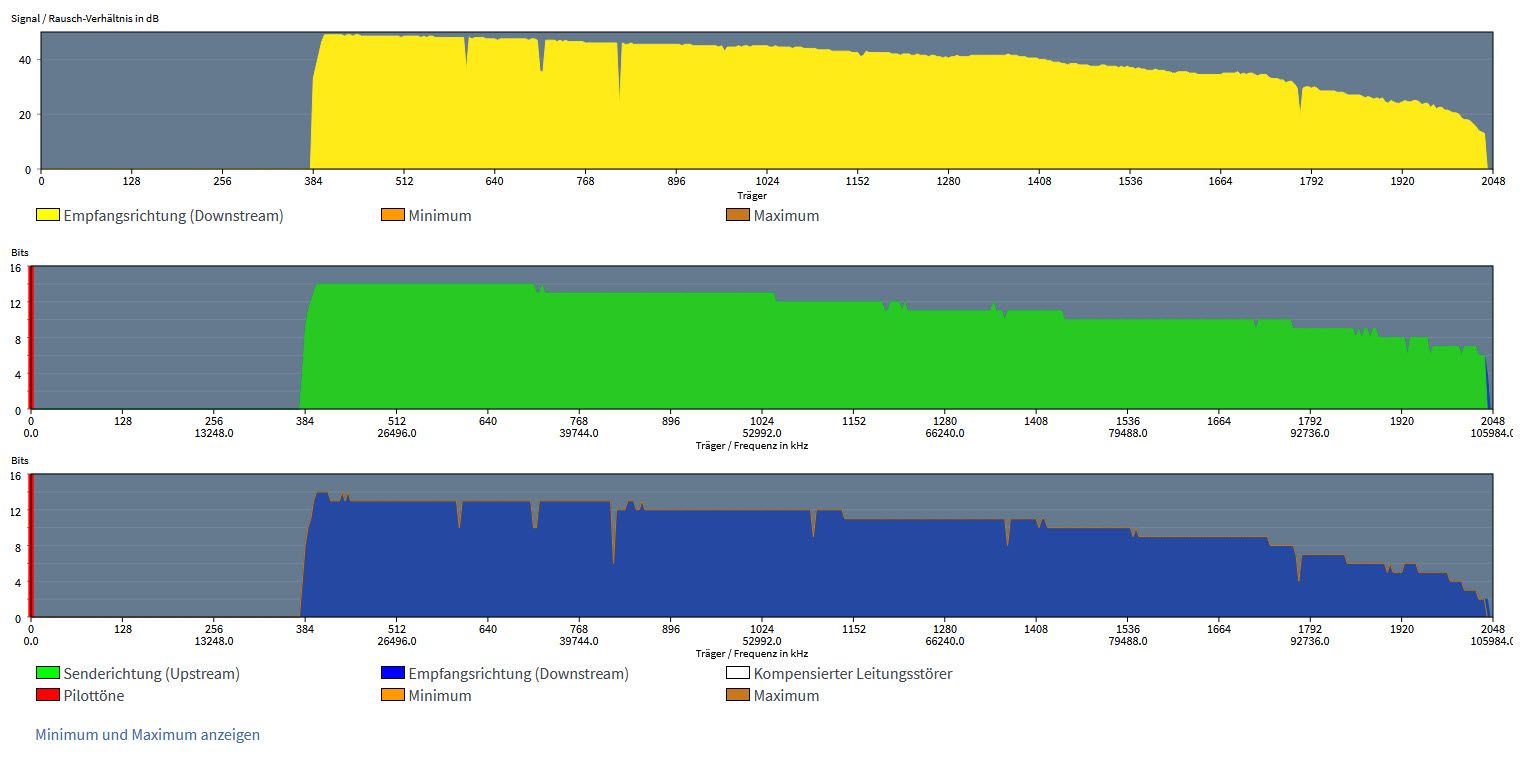Click the yellow Empfangsrichtung (Downstream) swatch
1523x758 pixels.
[48, 215]
